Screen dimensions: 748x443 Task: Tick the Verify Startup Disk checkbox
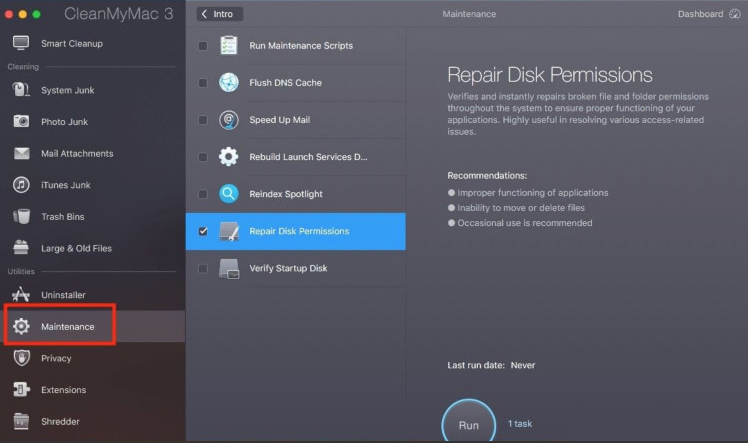click(x=204, y=268)
